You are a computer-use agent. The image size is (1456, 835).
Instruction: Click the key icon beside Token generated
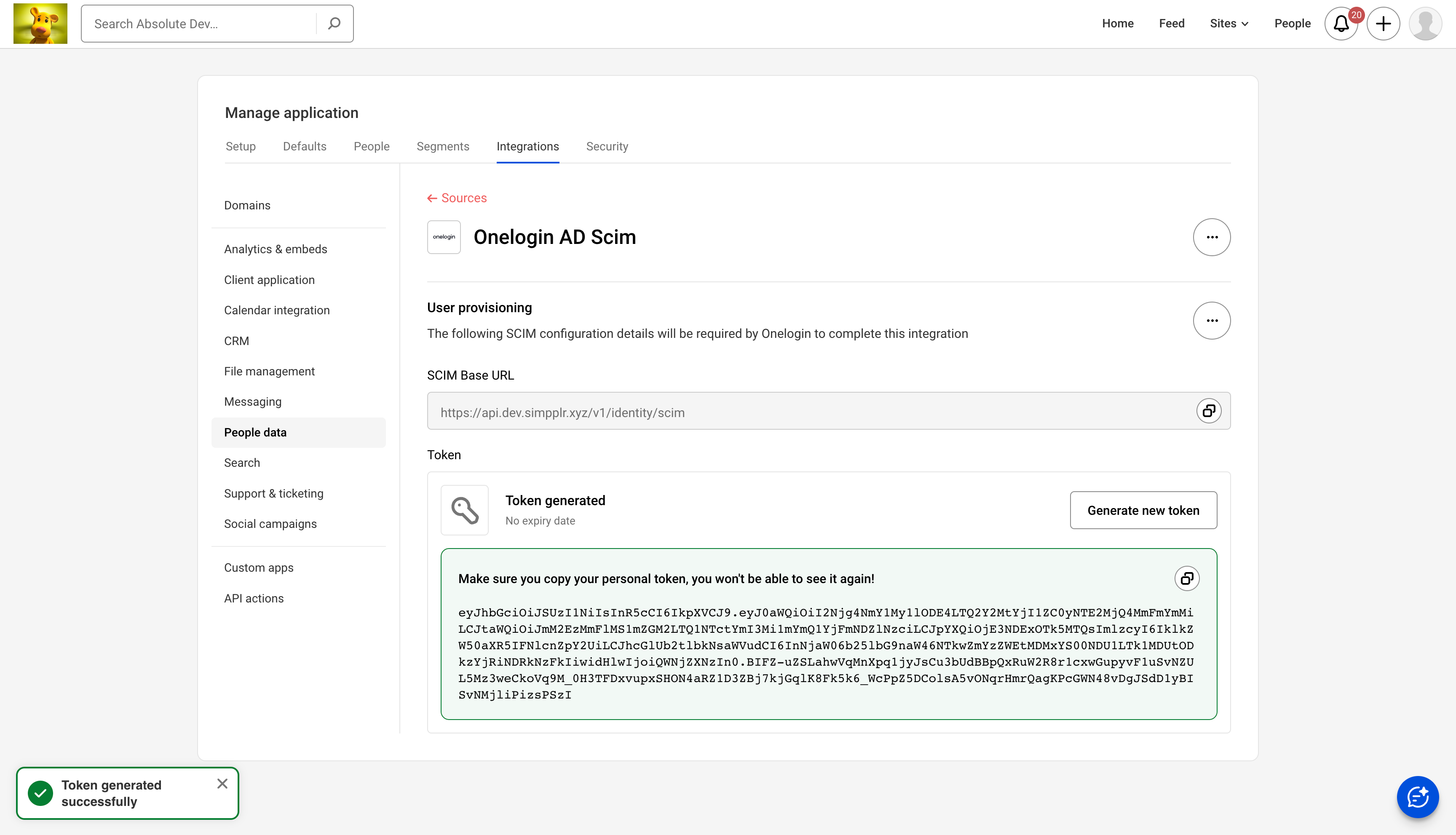click(x=464, y=510)
